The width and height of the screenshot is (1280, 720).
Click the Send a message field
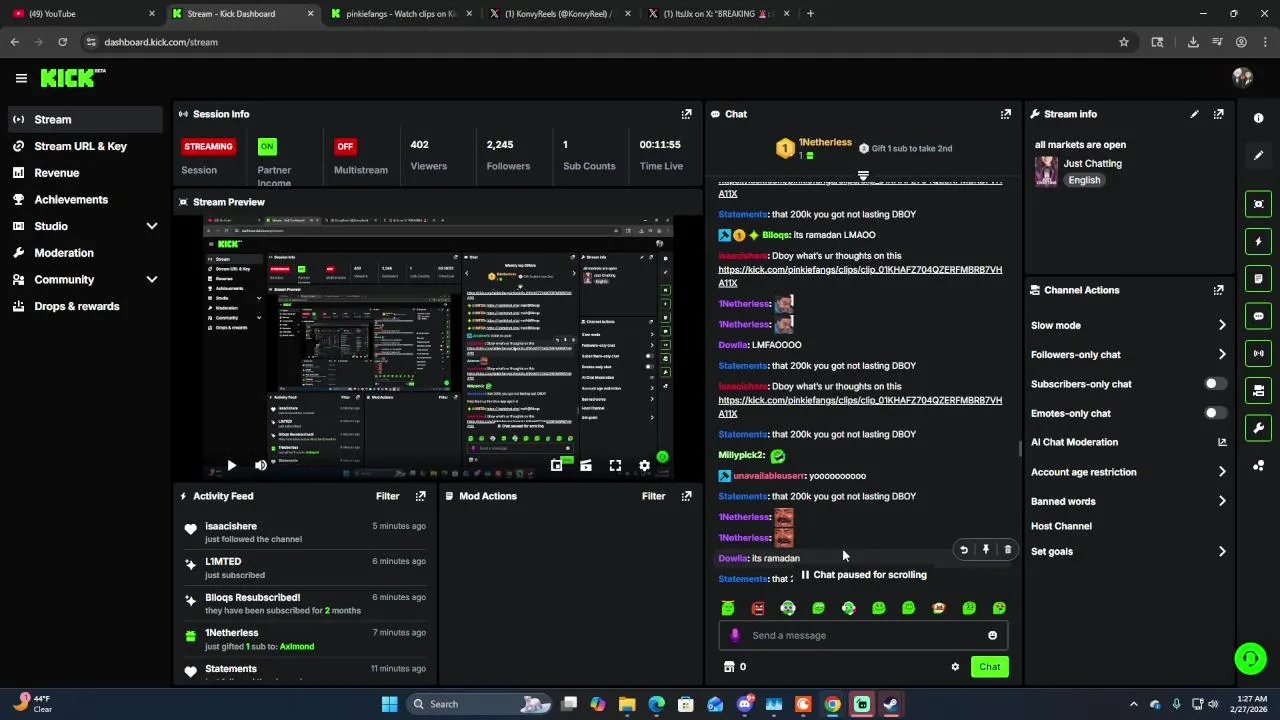click(862, 636)
